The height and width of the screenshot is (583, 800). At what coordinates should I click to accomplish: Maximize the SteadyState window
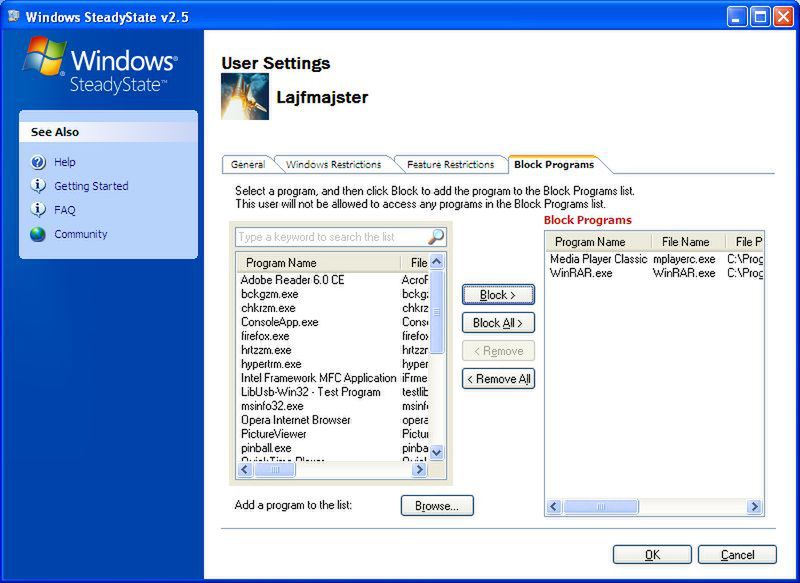click(x=760, y=17)
